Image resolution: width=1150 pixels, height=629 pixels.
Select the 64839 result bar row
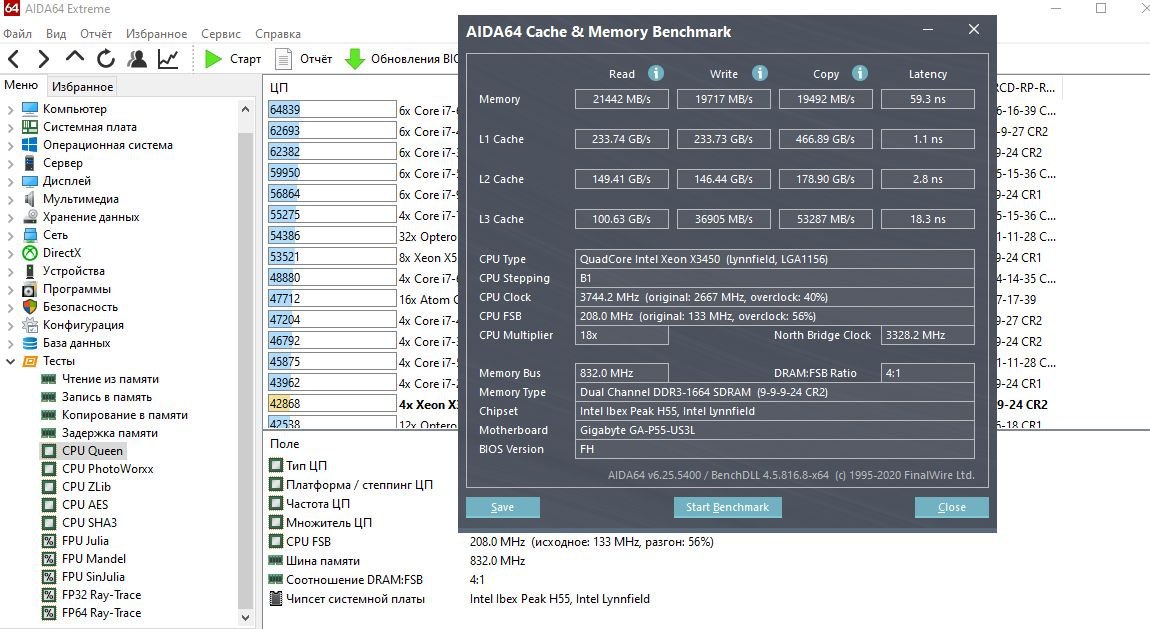click(332, 109)
